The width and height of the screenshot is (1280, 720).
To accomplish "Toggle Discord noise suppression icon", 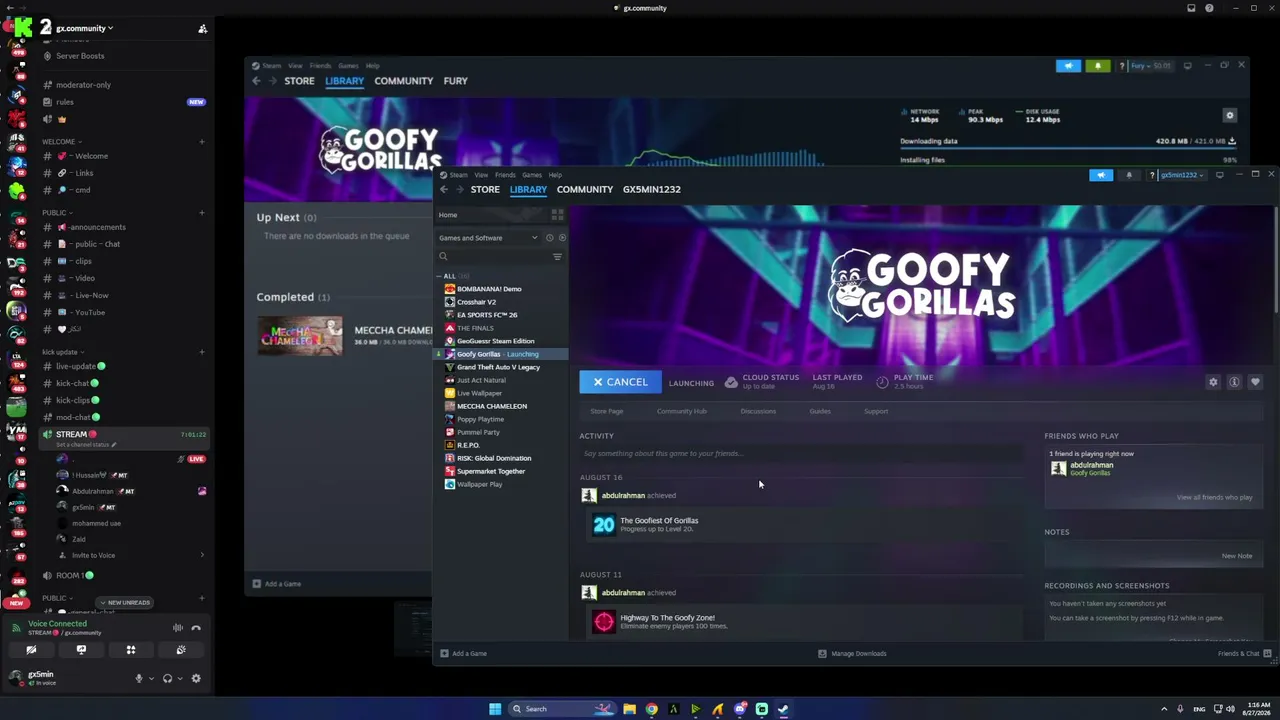I will [x=178, y=628].
